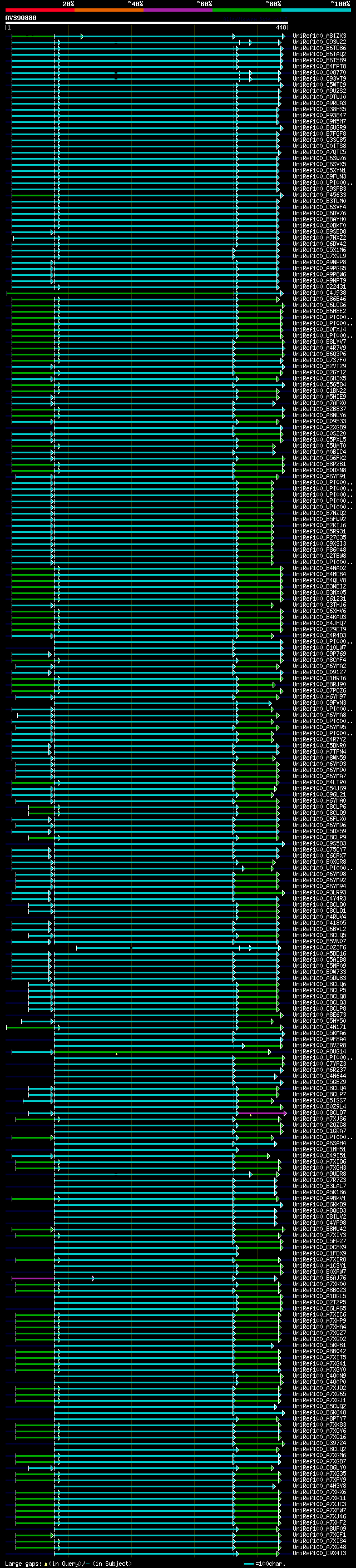
Task: Select the UniRef100_Q7R7Z3 label
Action: pyautogui.click(x=319, y=1180)
